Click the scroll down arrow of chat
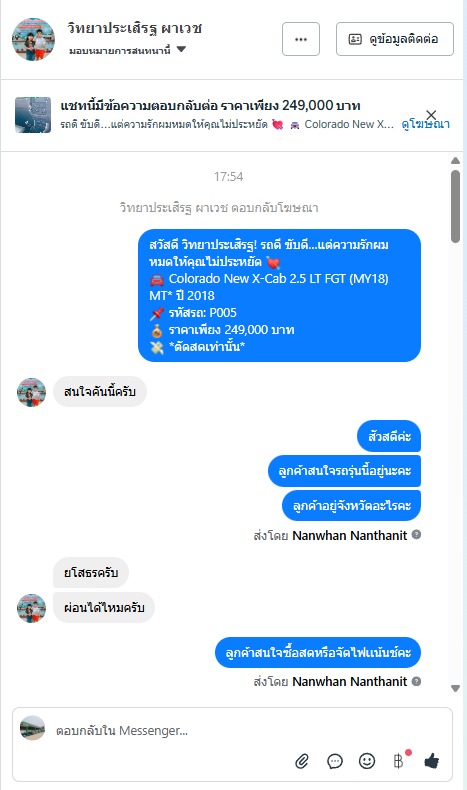This screenshot has height=790, width=467. (455, 688)
